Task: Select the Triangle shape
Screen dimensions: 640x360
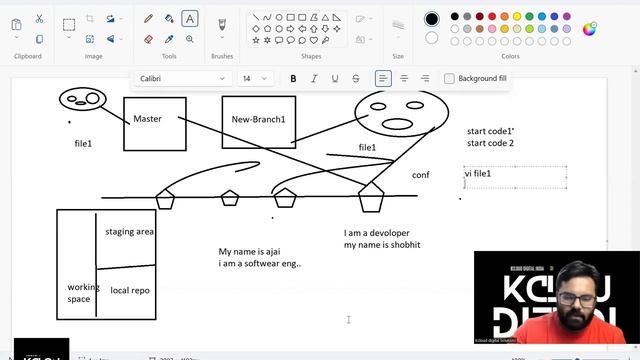Action: (325, 17)
